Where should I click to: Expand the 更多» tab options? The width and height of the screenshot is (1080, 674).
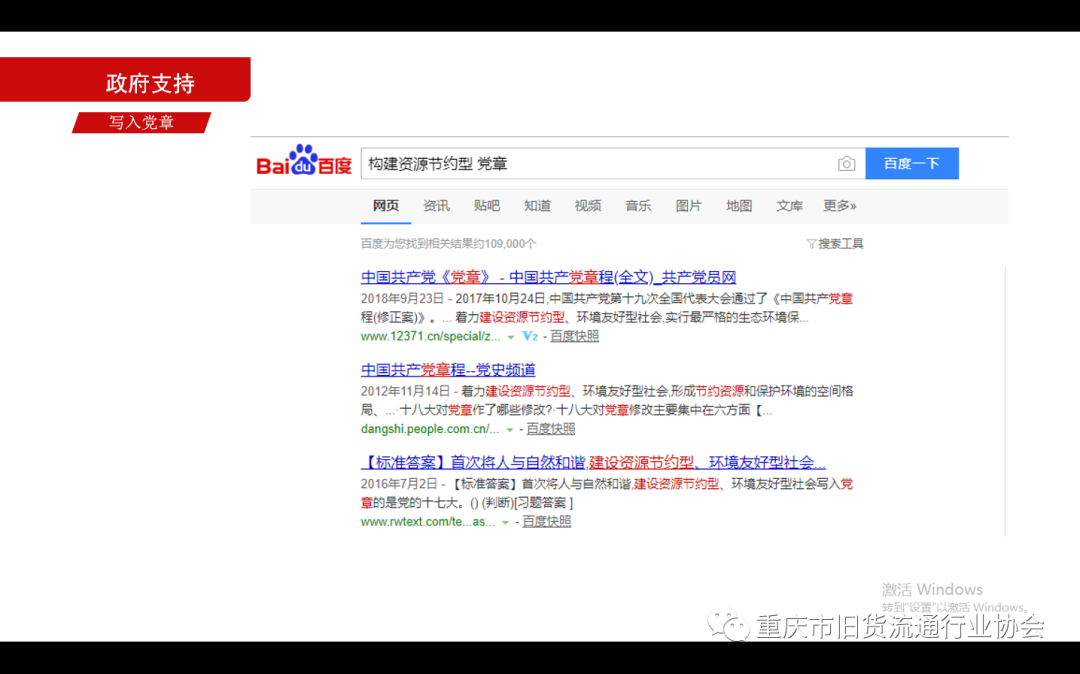pos(840,206)
